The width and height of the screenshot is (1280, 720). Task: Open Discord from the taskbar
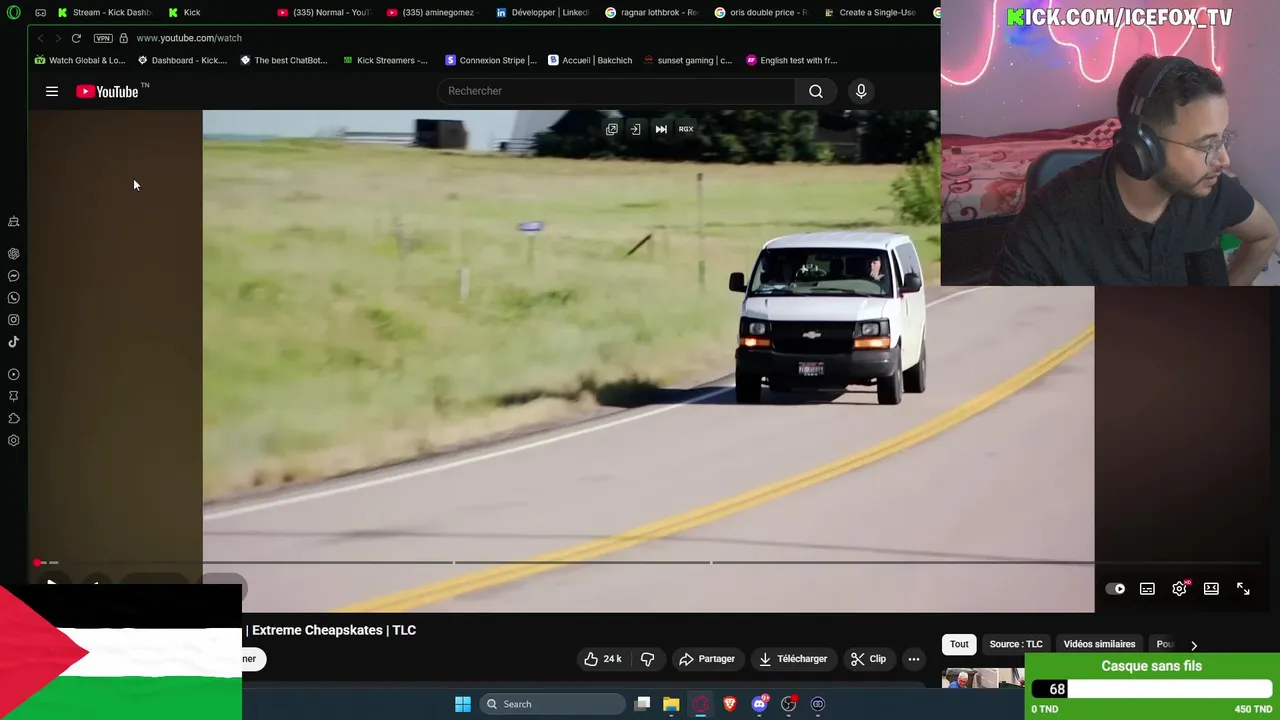click(759, 704)
